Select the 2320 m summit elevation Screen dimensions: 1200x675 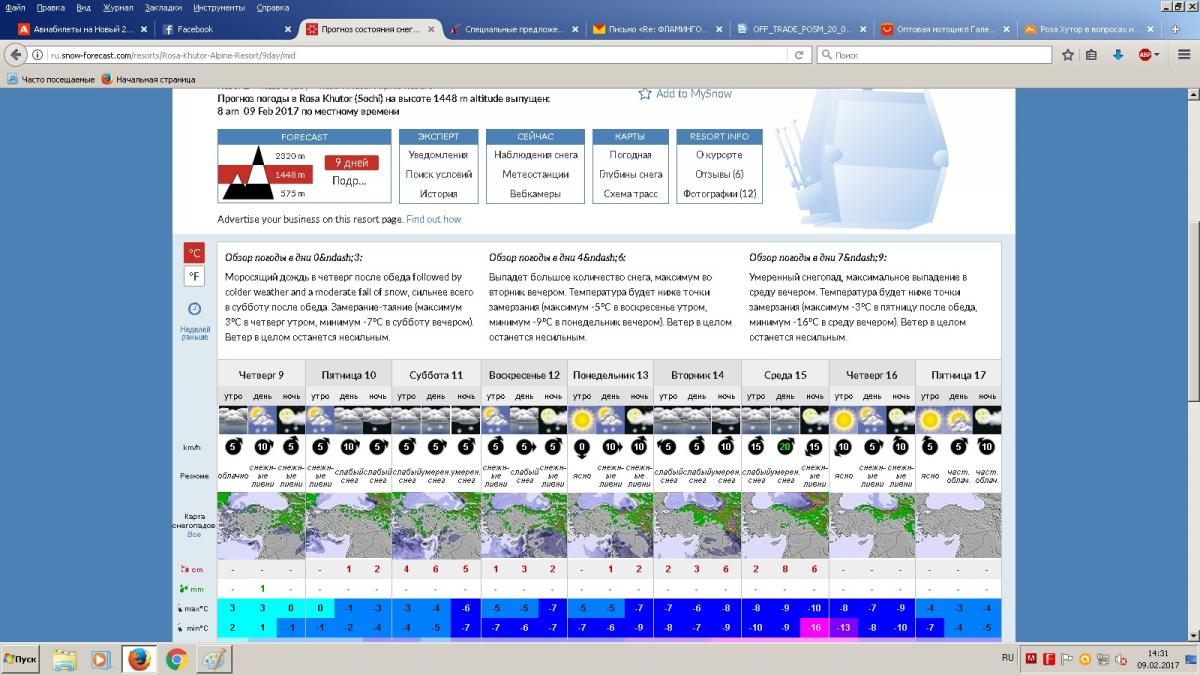click(290, 156)
